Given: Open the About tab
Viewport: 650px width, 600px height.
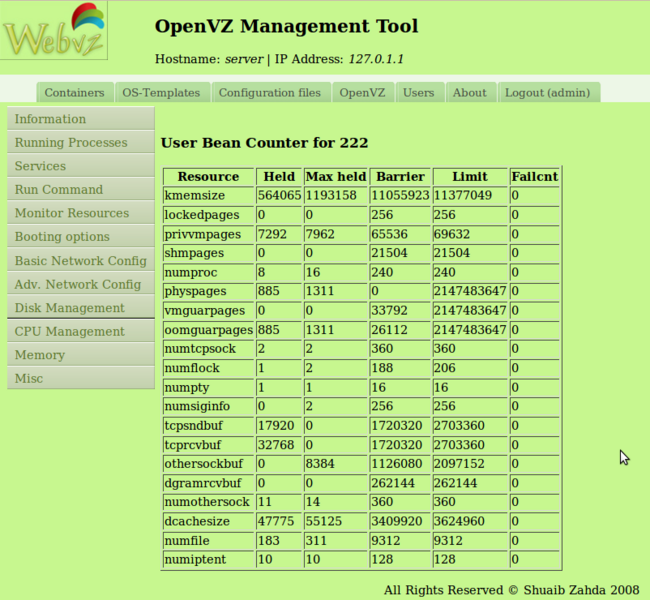Looking at the screenshot, I should tap(470, 92).
